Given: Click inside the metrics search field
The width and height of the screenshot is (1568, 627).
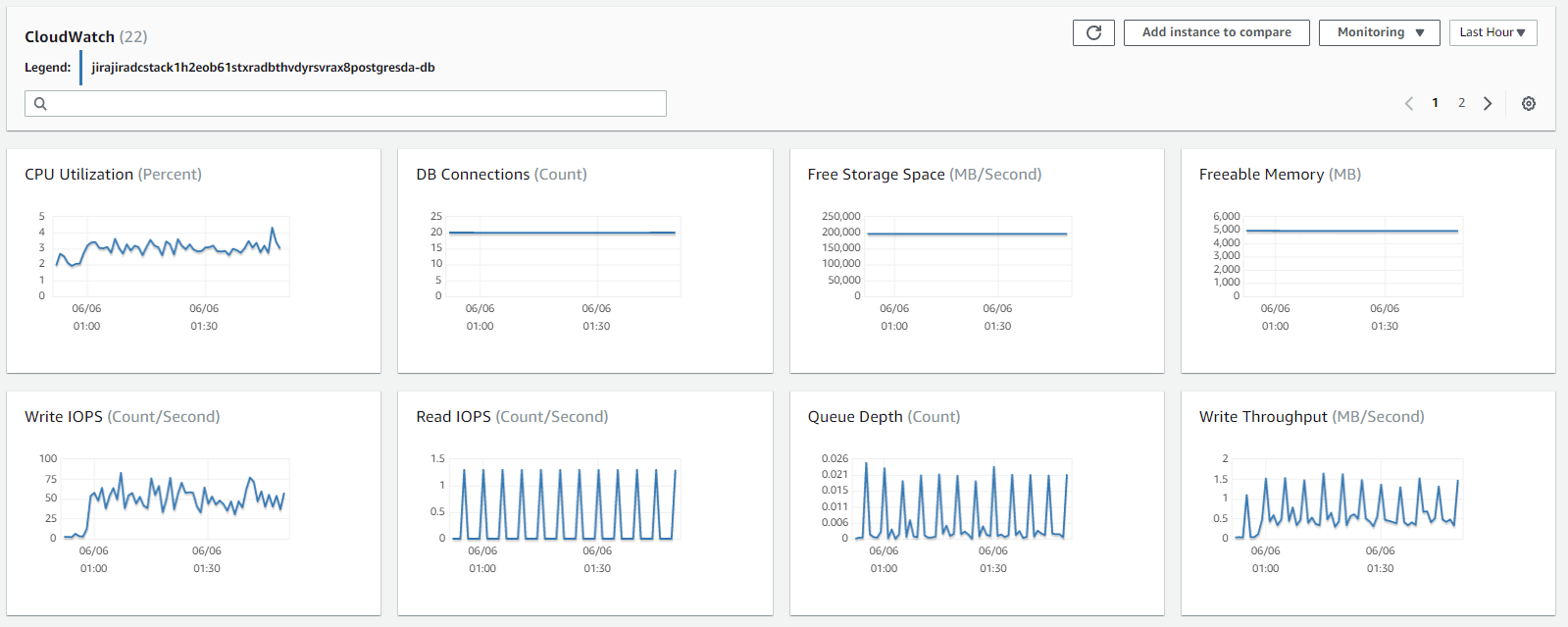Looking at the screenshot, I should 353,104.
